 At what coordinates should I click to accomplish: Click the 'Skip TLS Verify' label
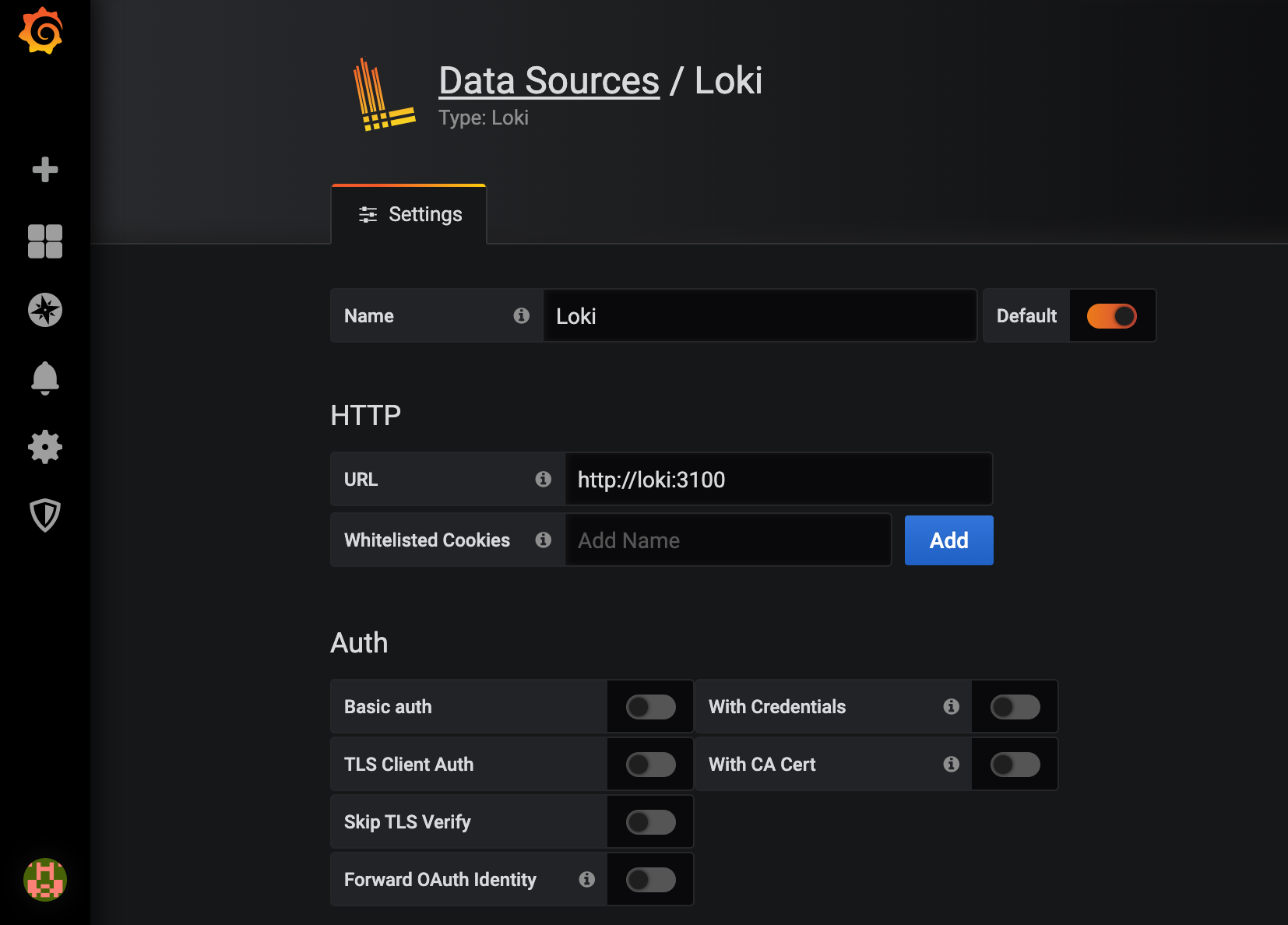tap(407, 822)
